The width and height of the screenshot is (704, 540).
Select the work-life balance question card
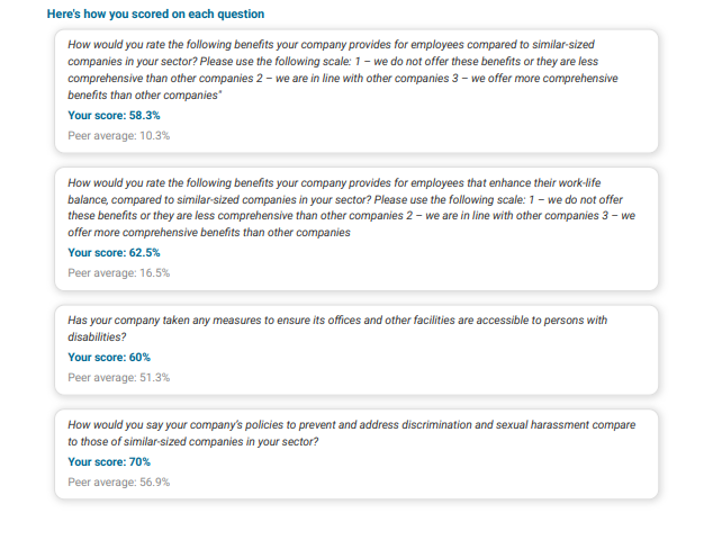356,229
